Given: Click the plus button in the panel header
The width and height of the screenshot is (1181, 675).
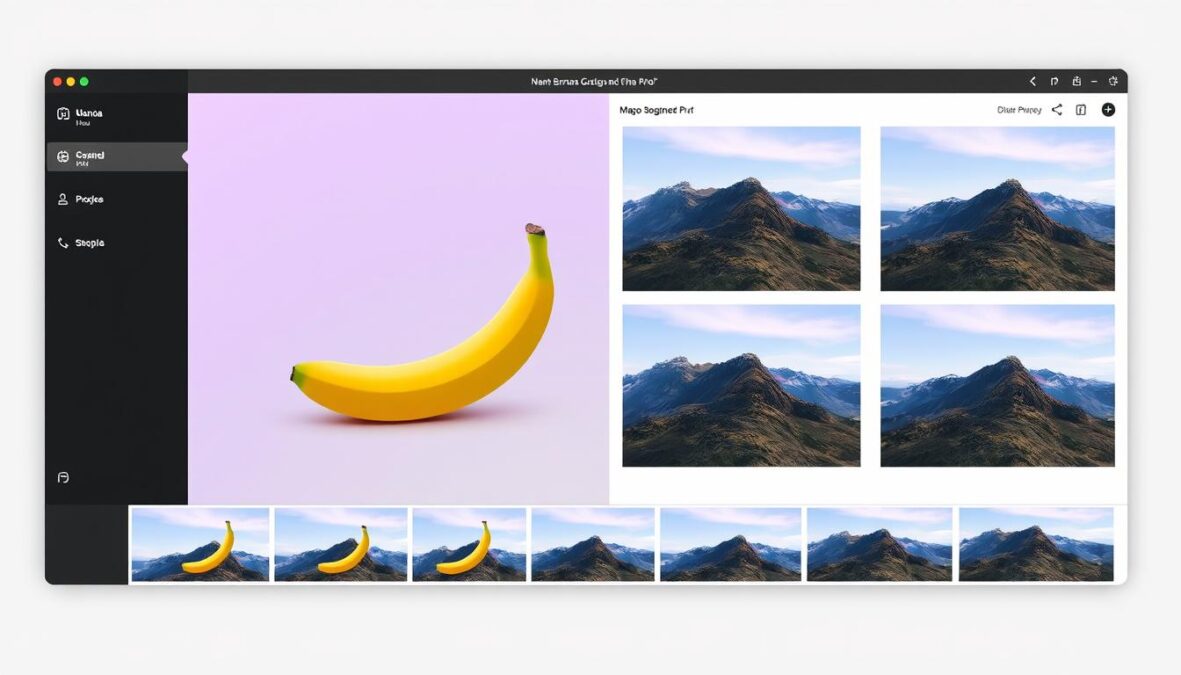Looking at the screenshot, I should (1107, 110).
